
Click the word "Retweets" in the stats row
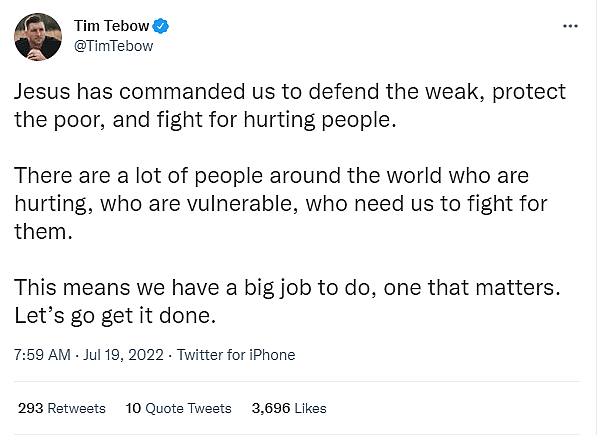(78, 408)
